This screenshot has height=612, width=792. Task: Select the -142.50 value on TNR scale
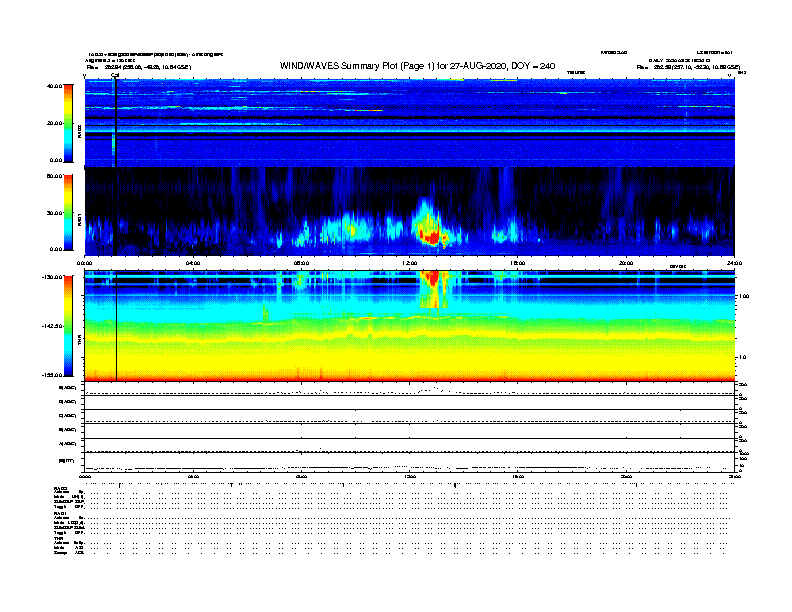pos(53,326)
